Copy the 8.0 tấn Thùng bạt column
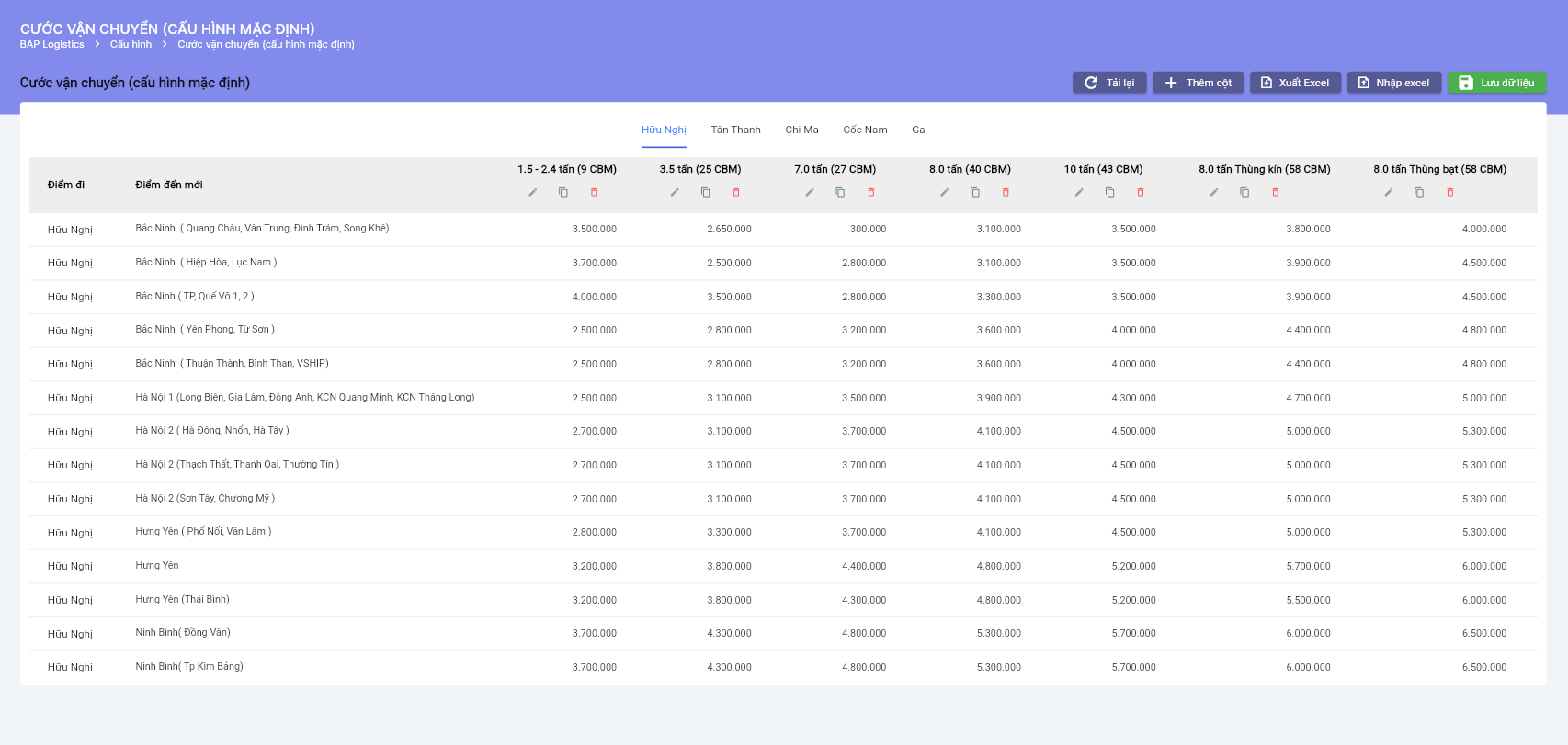Image resolution: width=1568 pixels, height=745 pixels. [x=1419, y=192]
